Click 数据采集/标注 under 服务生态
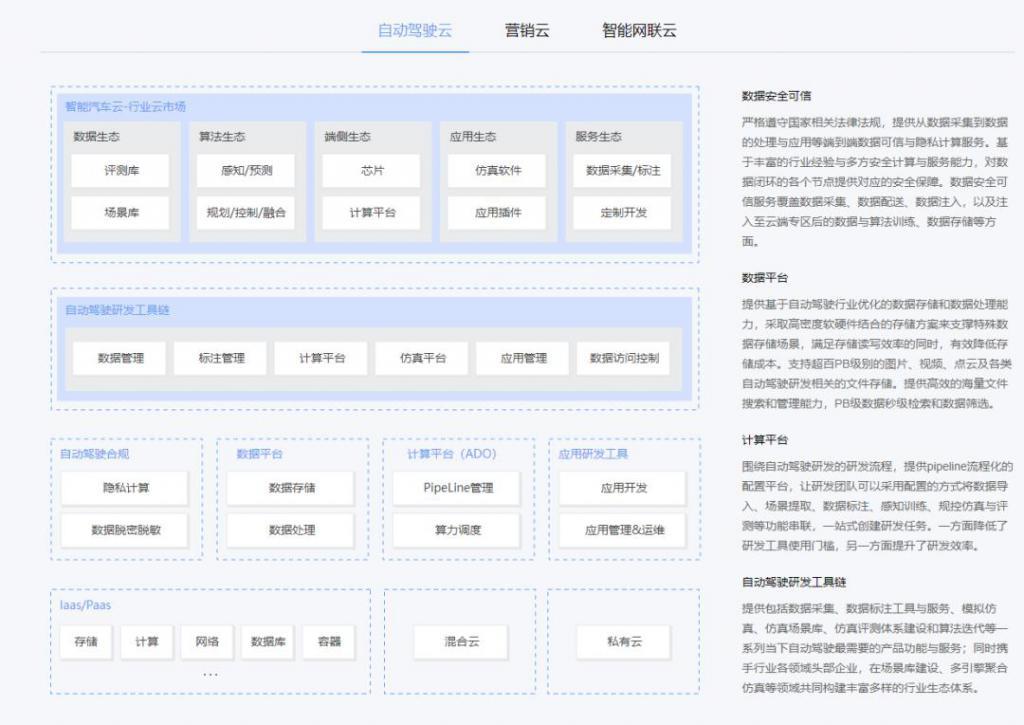Screen dimensions: 1024x725 click(x=622, y=170)
